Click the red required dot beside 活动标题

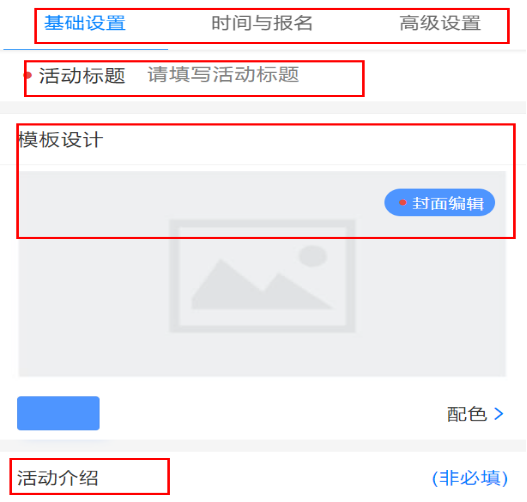click(28, 75)
